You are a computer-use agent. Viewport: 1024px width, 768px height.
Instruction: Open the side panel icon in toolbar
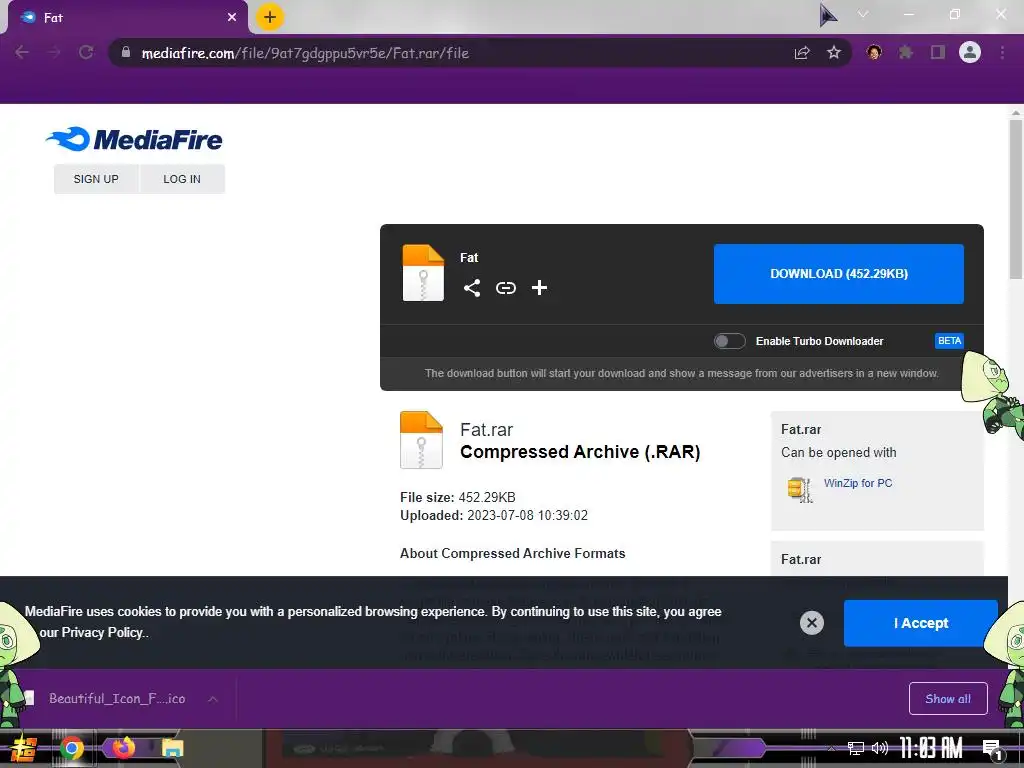[x=938, y=52]
